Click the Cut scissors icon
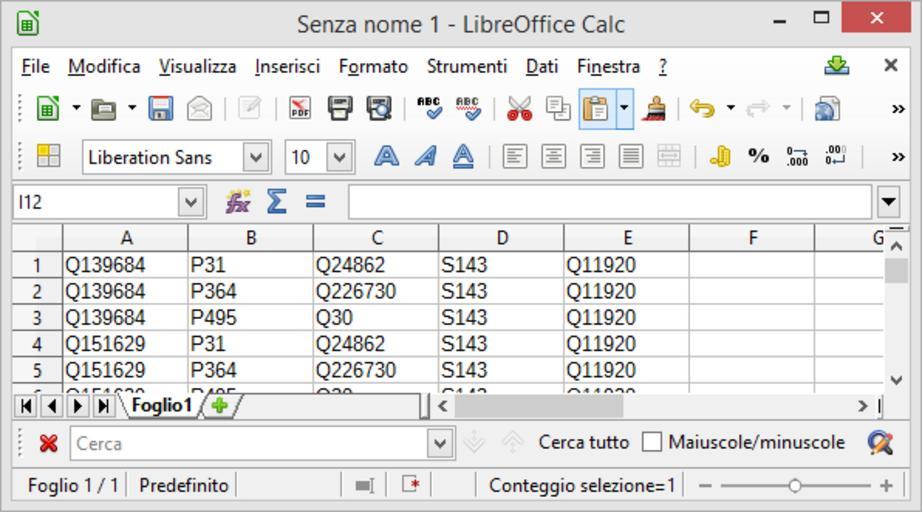The width and height of the screenshot is (922, 512). coord(519,109)
